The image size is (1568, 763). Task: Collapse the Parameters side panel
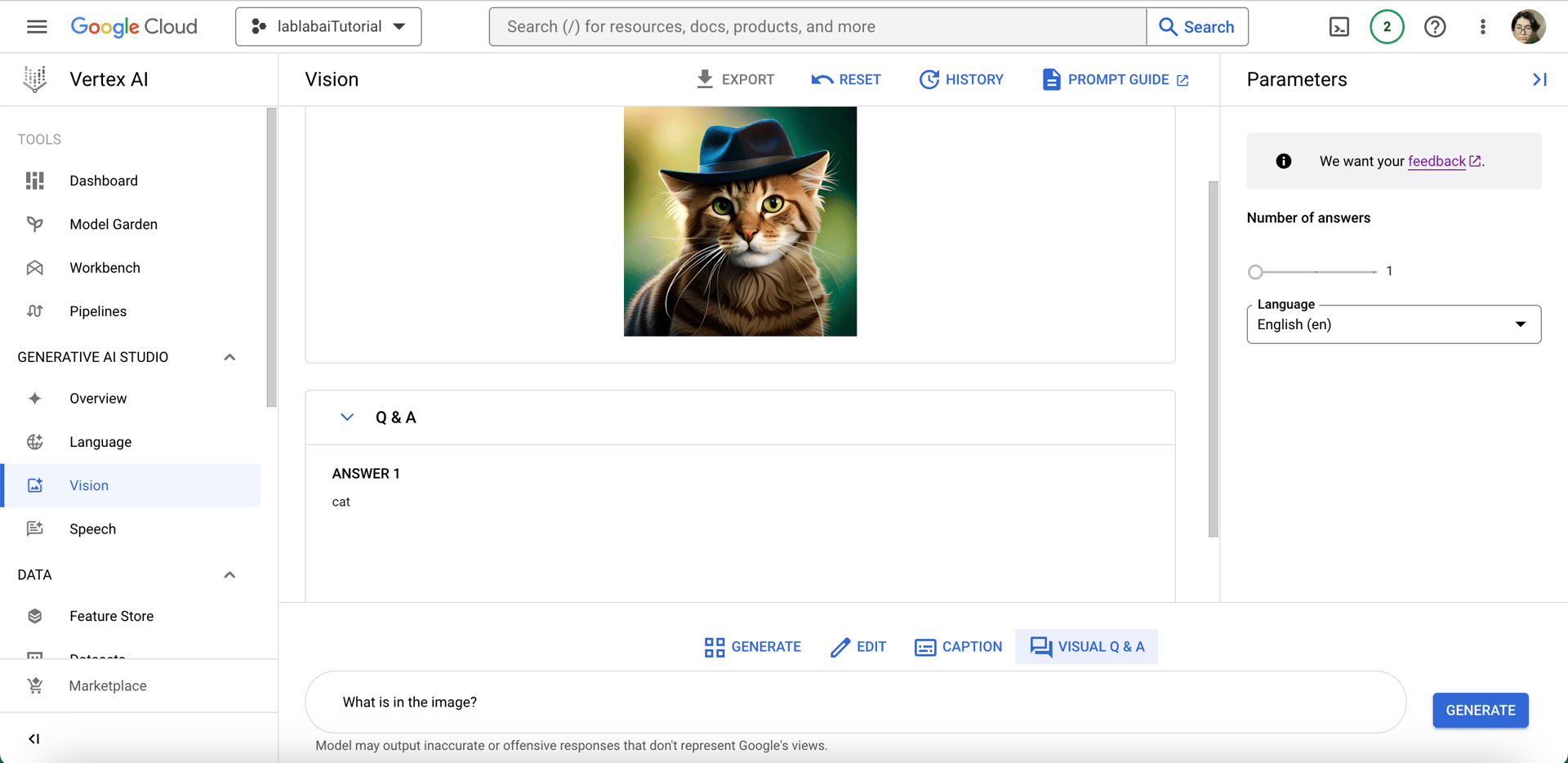point(1539,79)
